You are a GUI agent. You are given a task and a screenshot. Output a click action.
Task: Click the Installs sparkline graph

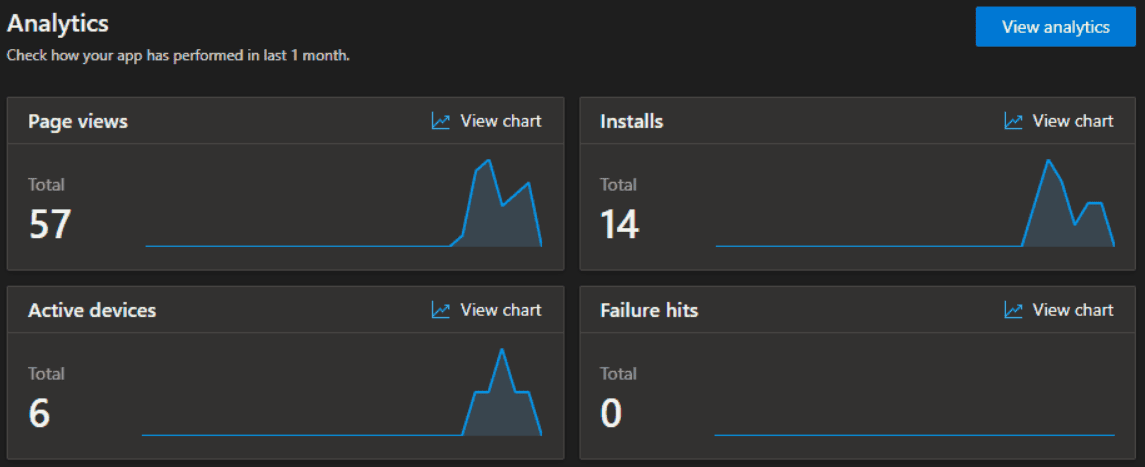[x=915, y=203]
